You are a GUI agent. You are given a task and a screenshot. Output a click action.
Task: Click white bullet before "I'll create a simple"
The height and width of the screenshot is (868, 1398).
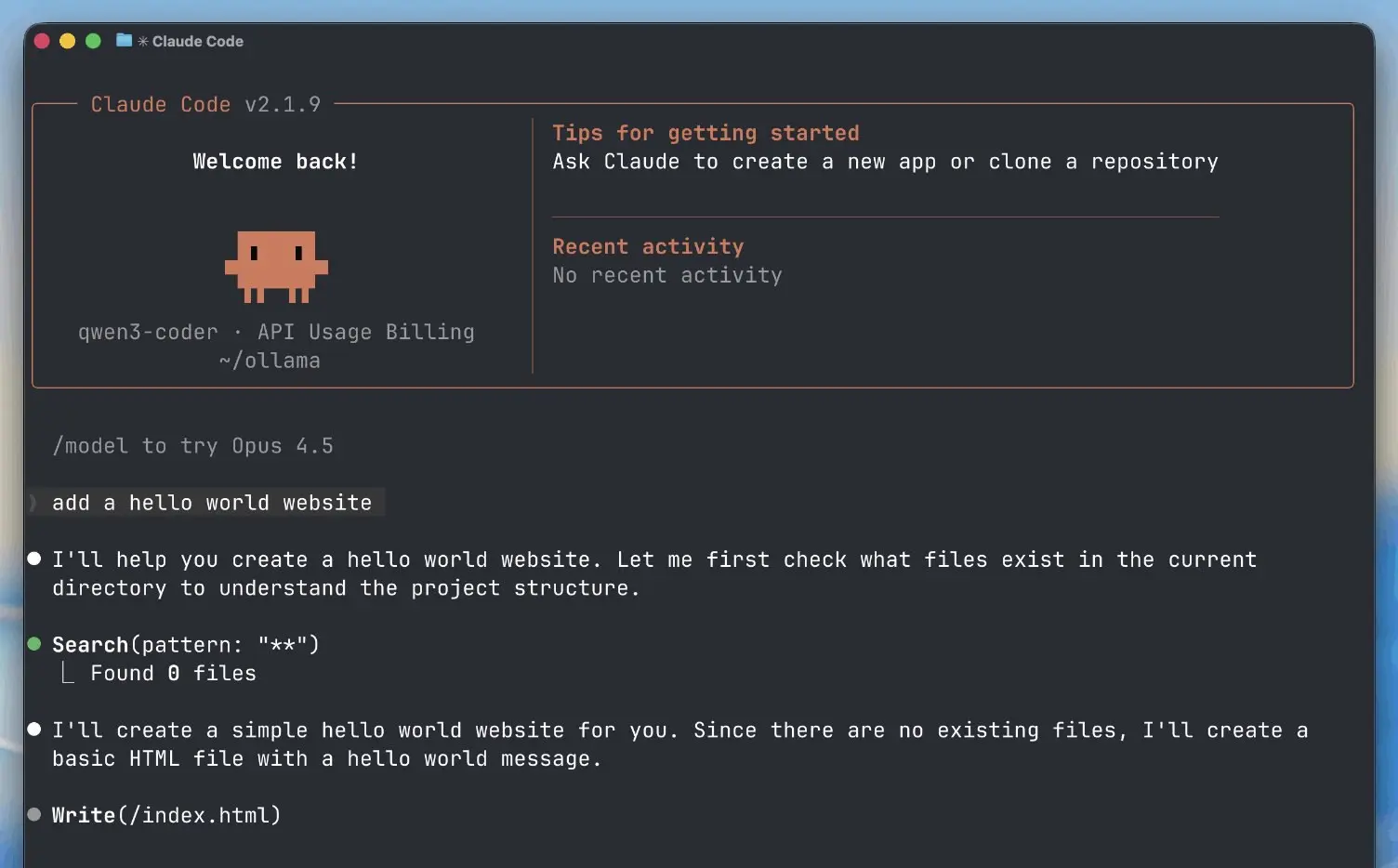click(x=34, y=730)
